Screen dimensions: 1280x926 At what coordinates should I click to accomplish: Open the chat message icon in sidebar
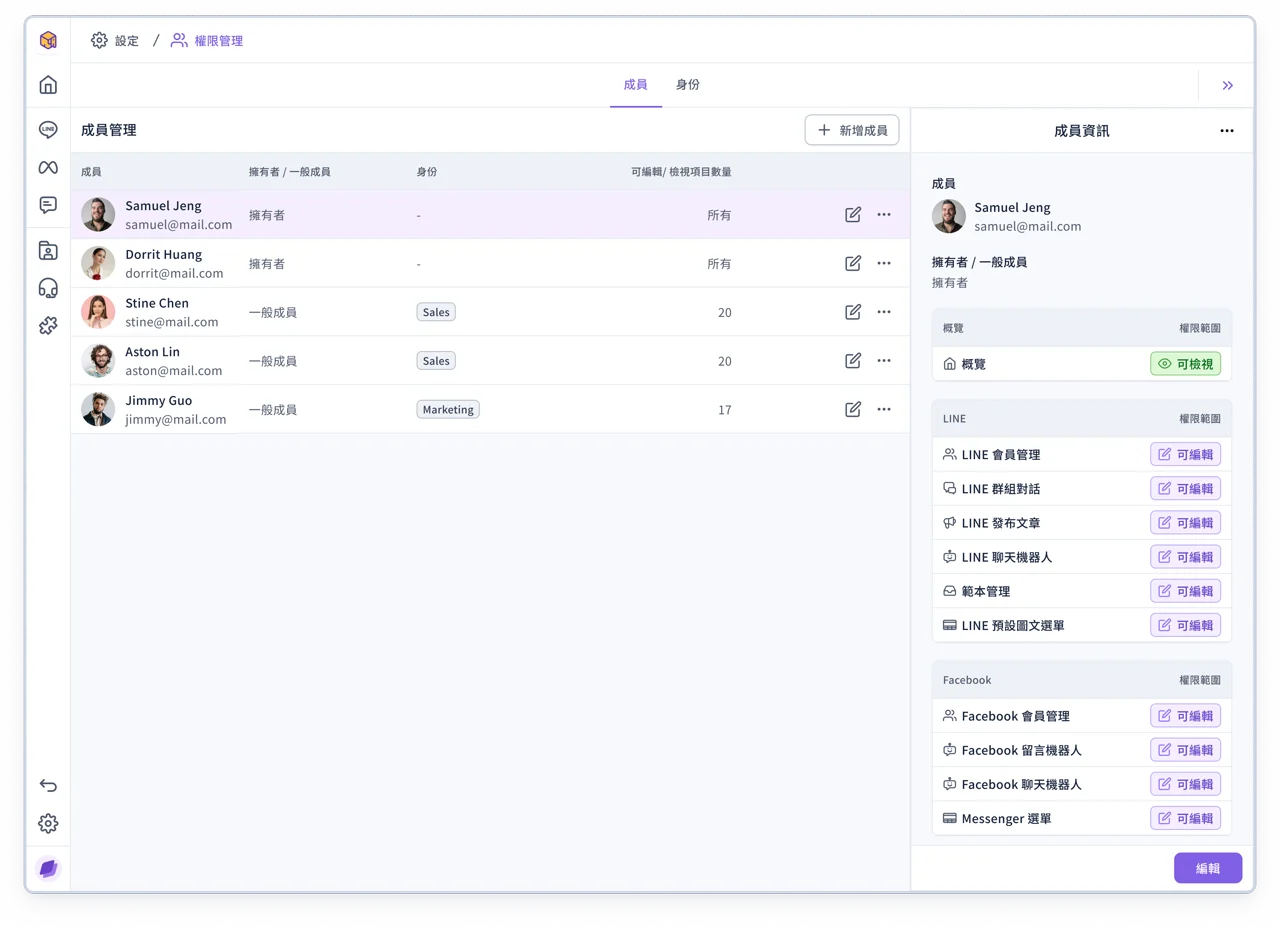point(48,205)
